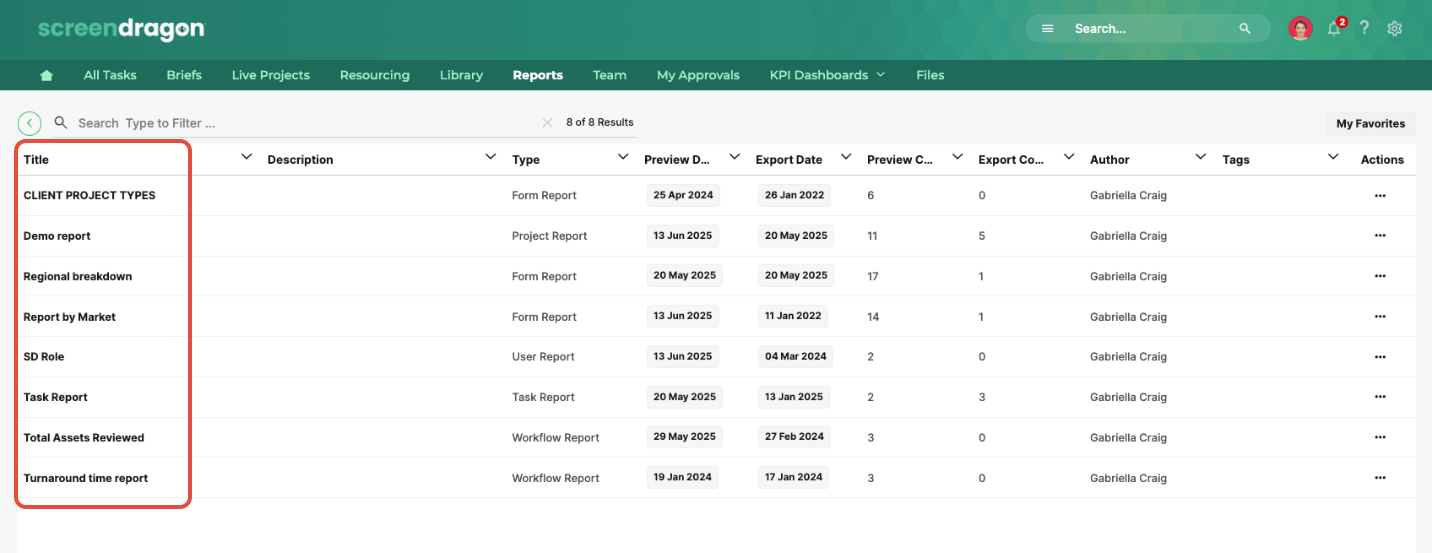The width and height of the screenshot is (1432, 553).
Task: Go to All Tasks tab
Action: click(110, 75)
